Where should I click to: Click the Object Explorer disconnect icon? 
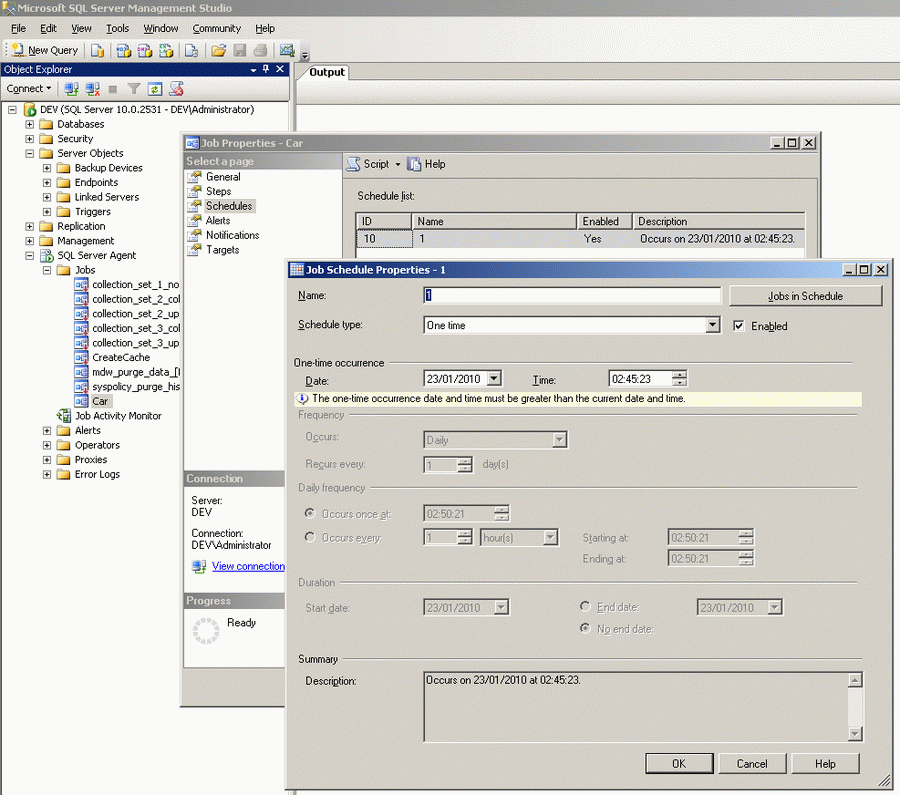92,89
